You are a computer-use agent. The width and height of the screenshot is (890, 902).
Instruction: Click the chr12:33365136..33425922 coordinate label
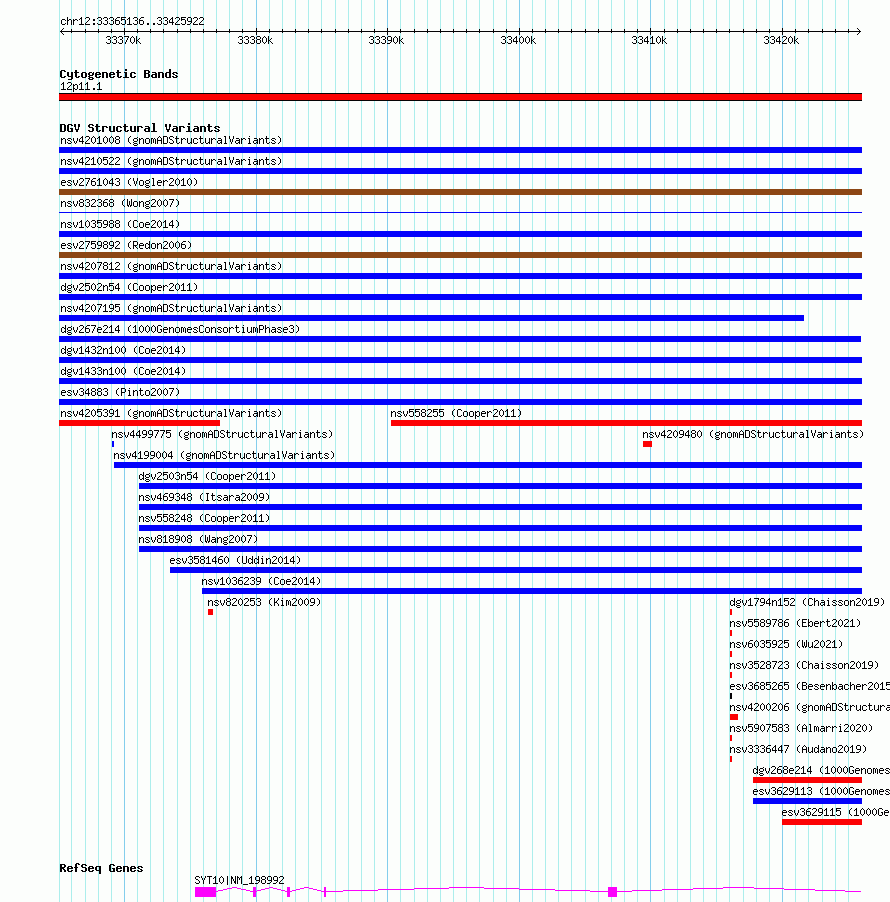click(132, 21)
